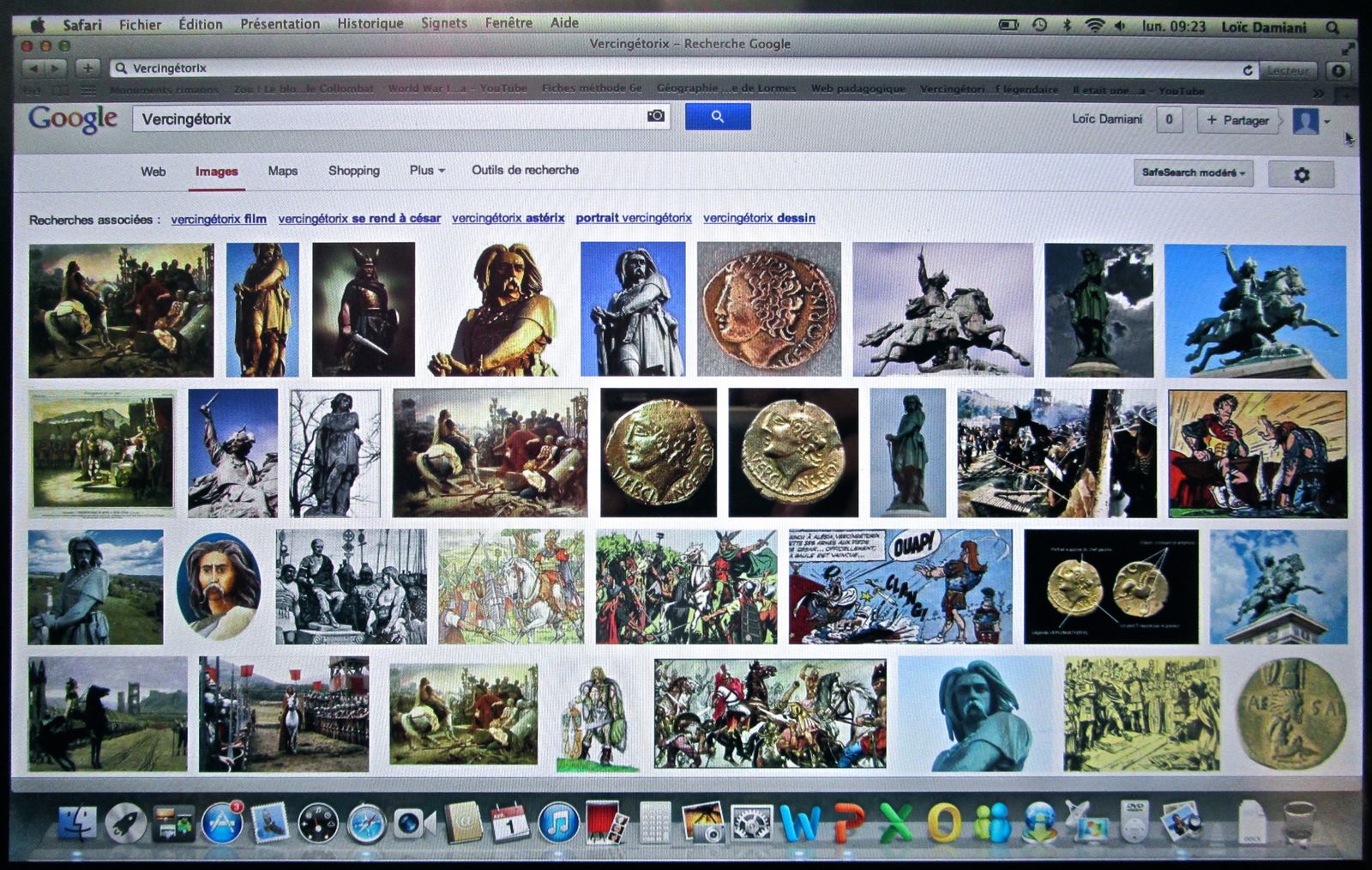
Task: Switch to the Shopping tab
Action: pyautogui.click(x=353, y=171)
